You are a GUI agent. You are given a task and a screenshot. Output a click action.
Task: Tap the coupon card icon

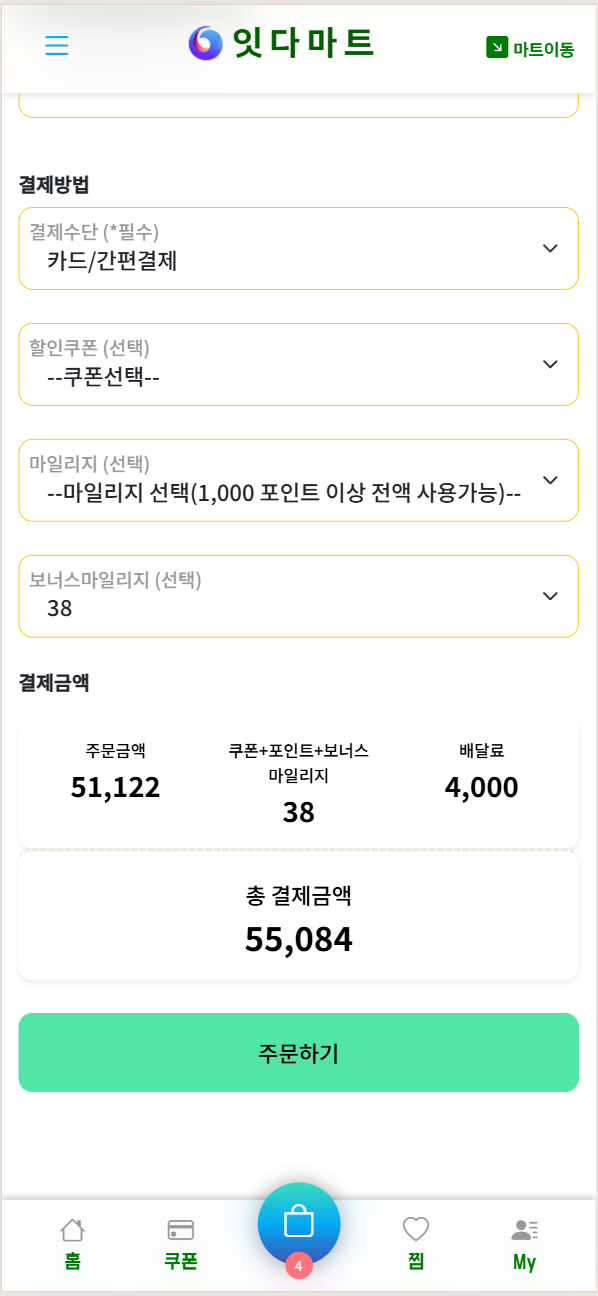tap(181, 1230)
